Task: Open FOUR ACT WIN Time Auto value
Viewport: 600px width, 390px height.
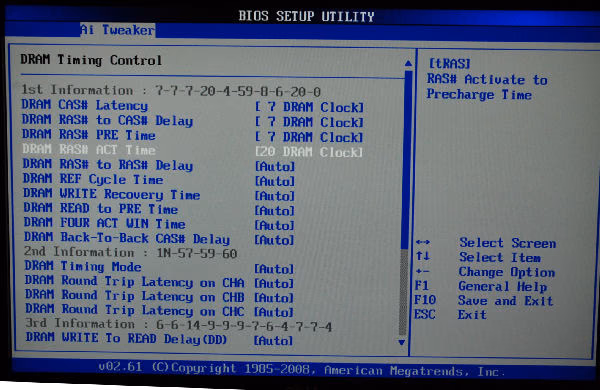Action: click(x=275, y=225)
